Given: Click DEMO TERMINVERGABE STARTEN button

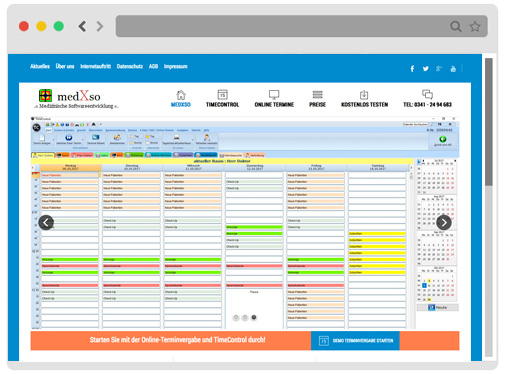Looking at the screenshot, I should [355, 340].
